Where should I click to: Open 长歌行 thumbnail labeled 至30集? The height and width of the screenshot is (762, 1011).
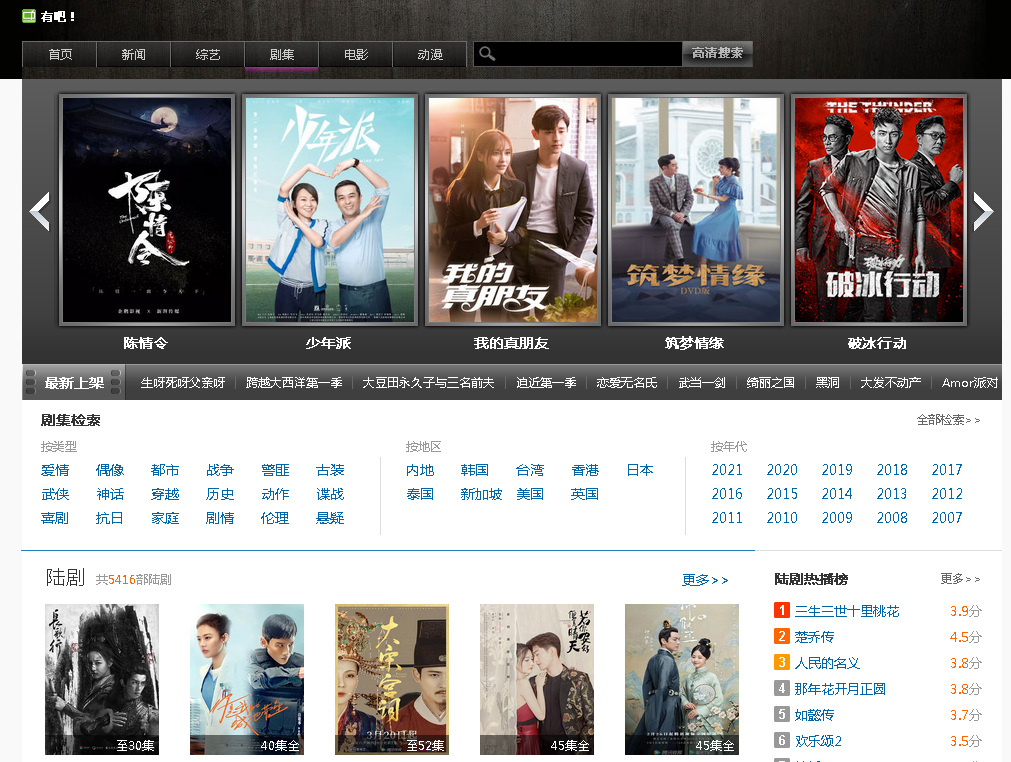coord(102,679)
